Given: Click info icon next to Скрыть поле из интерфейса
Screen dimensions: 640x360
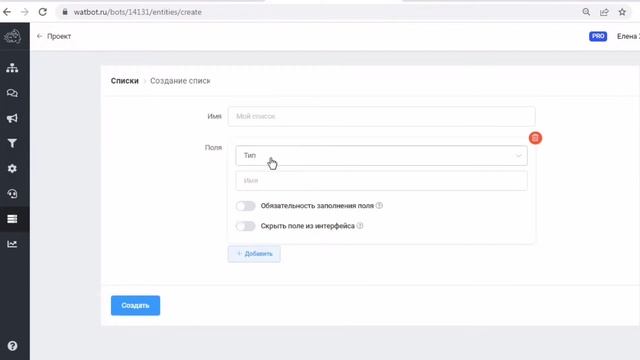Looking at the screenshot, I should coord(360,226).
